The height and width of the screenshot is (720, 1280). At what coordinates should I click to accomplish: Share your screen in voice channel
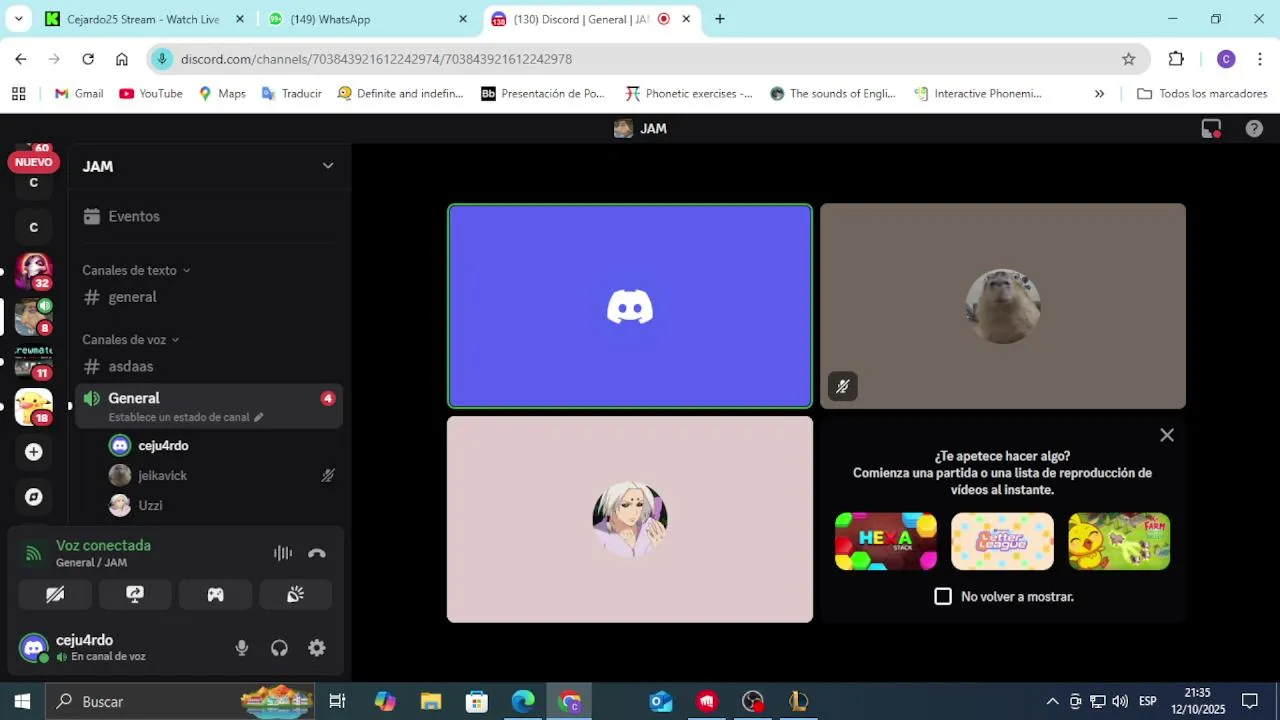coord(135,594)
